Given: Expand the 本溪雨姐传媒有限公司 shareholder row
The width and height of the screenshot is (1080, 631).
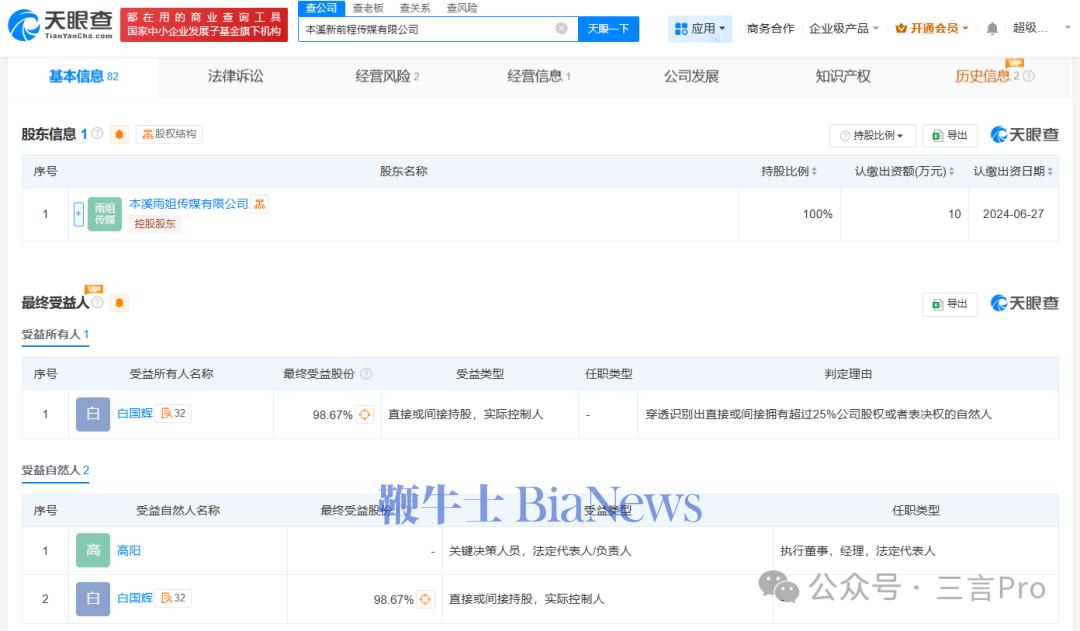Looking at the screenshot, I should 79,214.
